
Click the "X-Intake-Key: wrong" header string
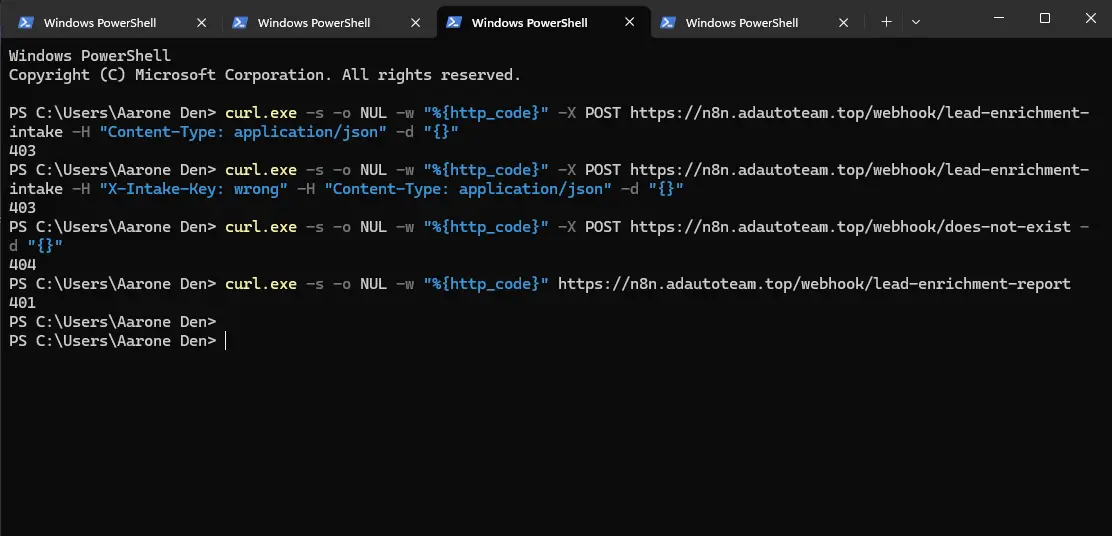(x=194, y=189)
